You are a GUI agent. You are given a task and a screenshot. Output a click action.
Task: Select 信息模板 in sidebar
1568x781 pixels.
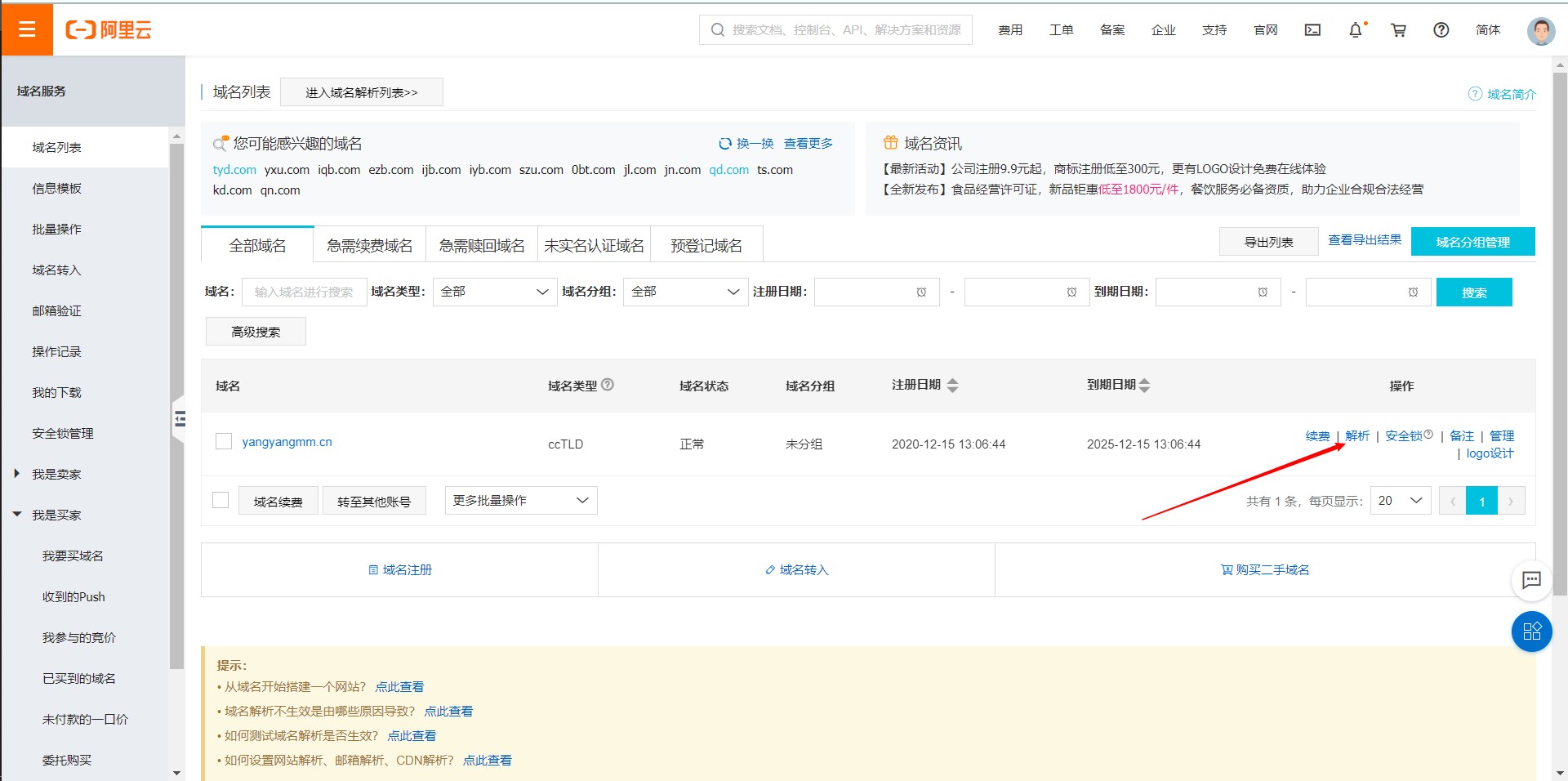pyautogui.click(x=56, y=189)
